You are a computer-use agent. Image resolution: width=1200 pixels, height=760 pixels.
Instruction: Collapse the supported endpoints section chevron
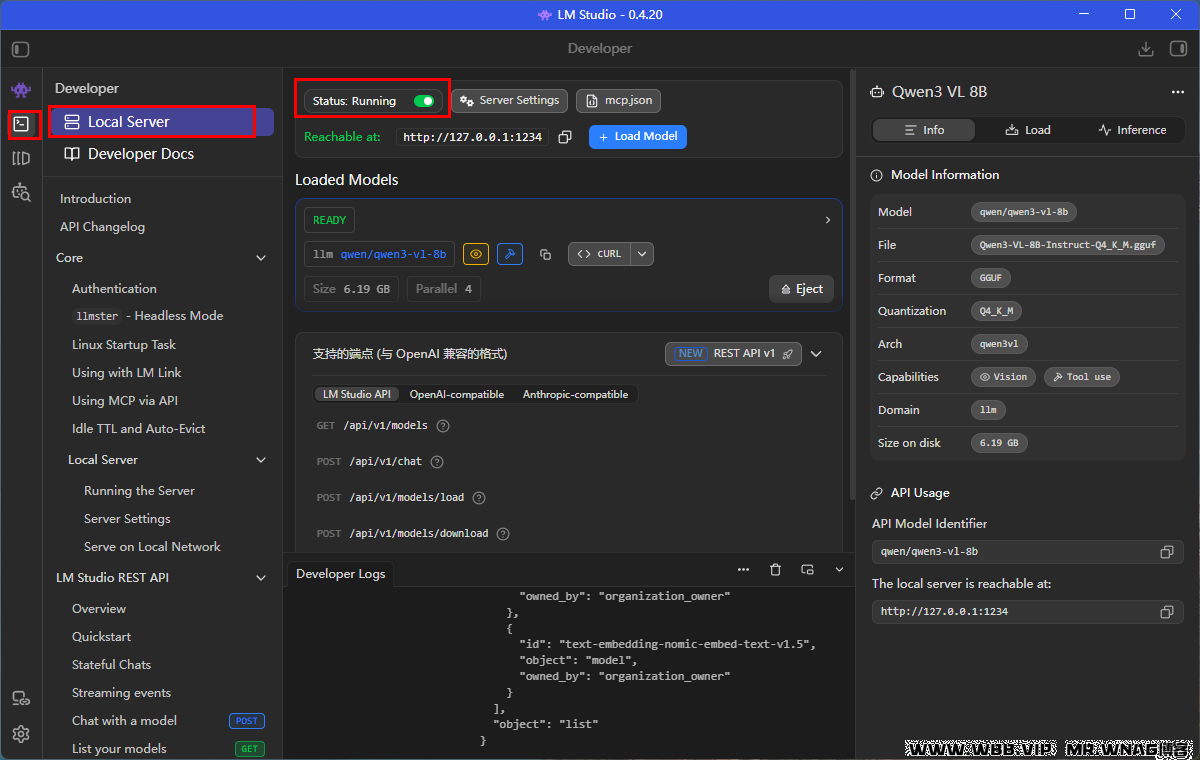[x=816, y=354]
